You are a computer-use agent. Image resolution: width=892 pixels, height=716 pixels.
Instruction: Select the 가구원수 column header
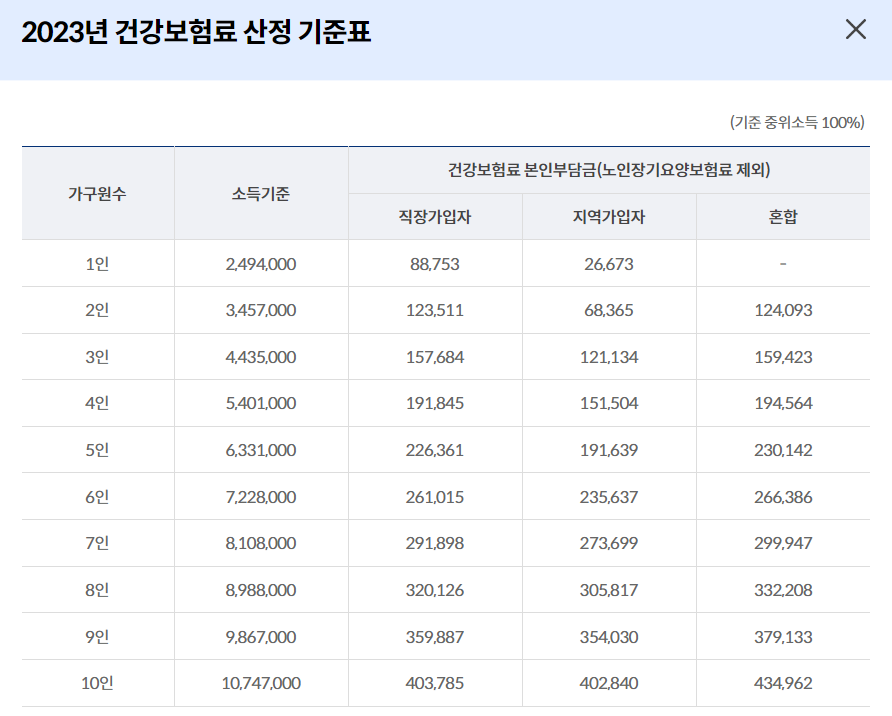point(97,194)
